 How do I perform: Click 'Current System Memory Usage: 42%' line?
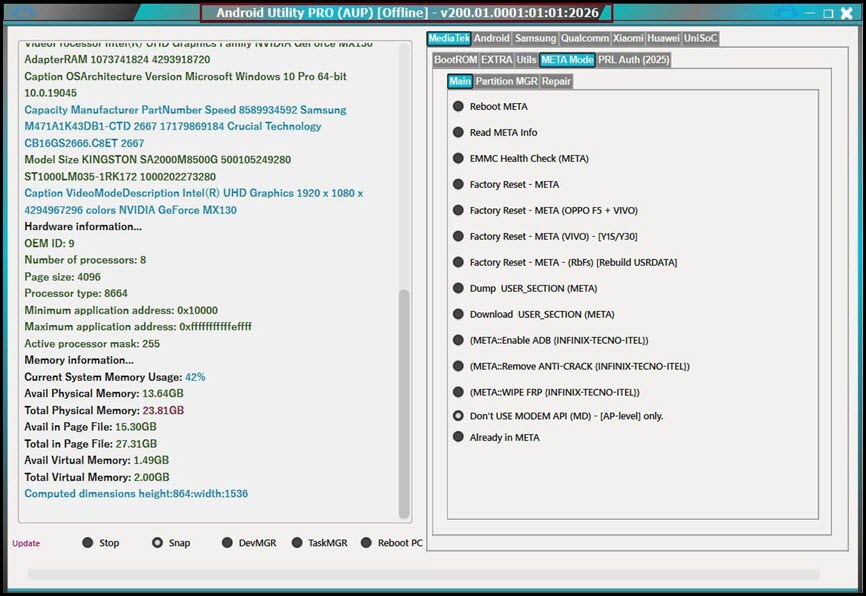pos(115,377)
